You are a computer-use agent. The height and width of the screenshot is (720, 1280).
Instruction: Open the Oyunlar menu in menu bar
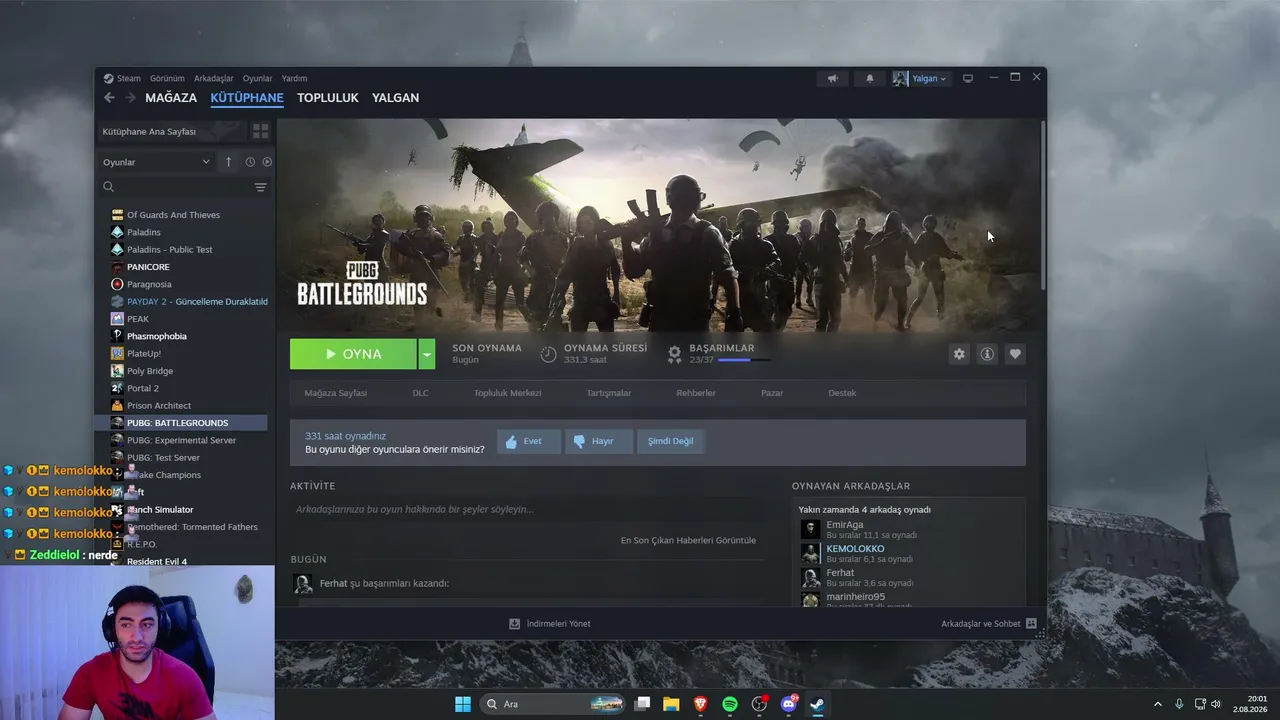[257, 78]
